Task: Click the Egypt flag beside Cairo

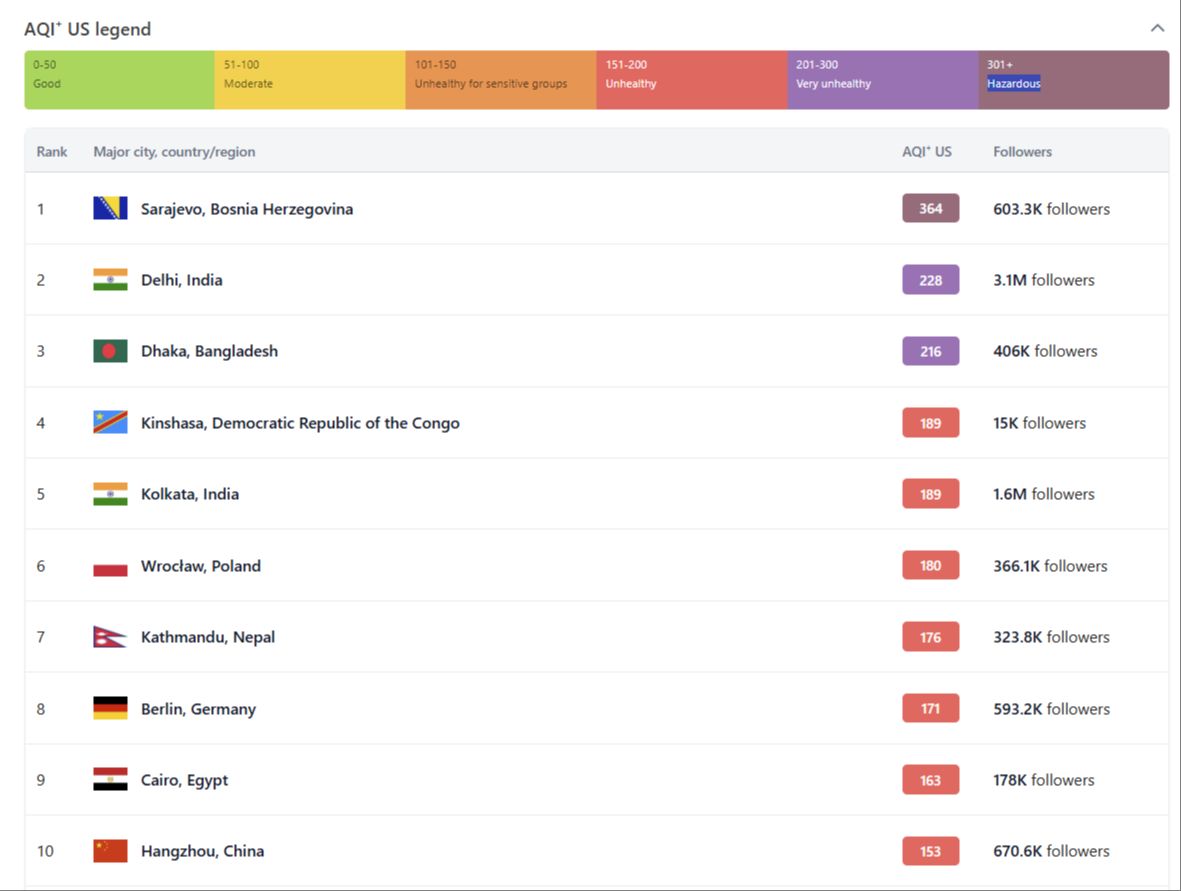Action: click(x=110, y=780)
